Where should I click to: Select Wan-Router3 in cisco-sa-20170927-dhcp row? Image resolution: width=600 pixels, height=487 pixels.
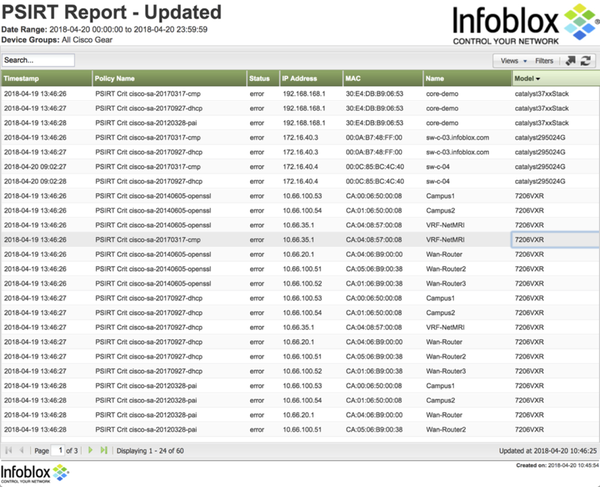446,371
